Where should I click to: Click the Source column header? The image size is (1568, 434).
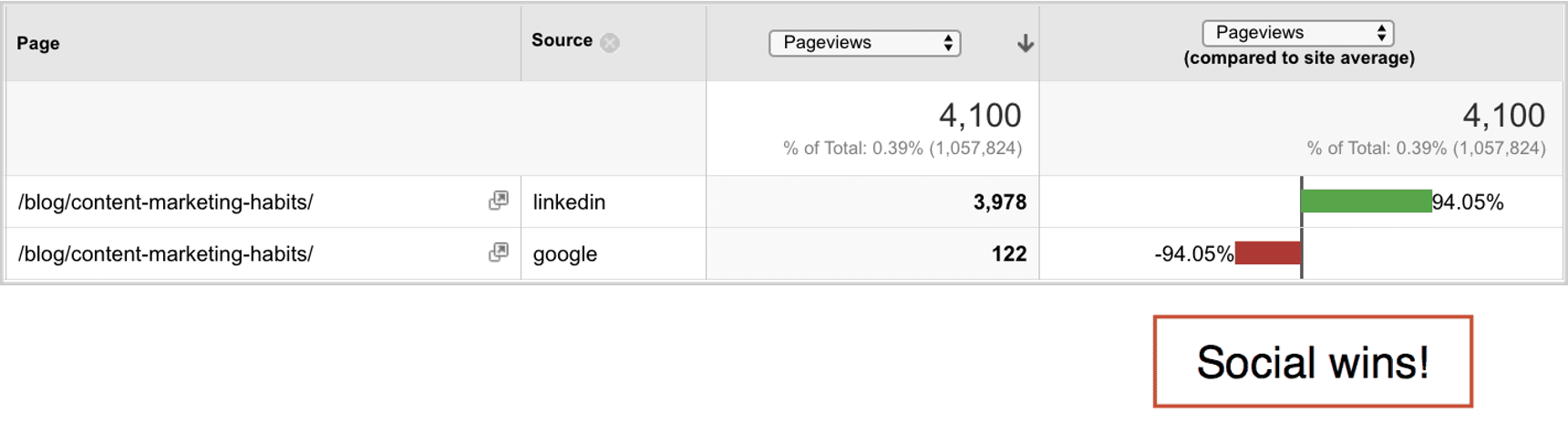click(x=562, y=40)
